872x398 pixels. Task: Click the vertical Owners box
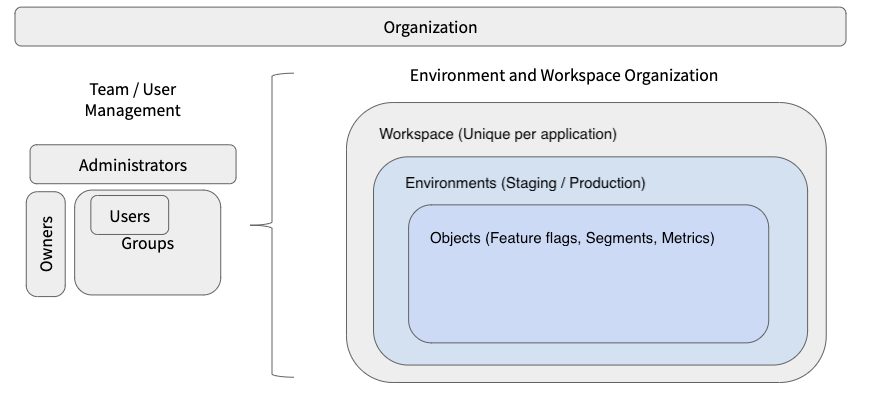46,244
